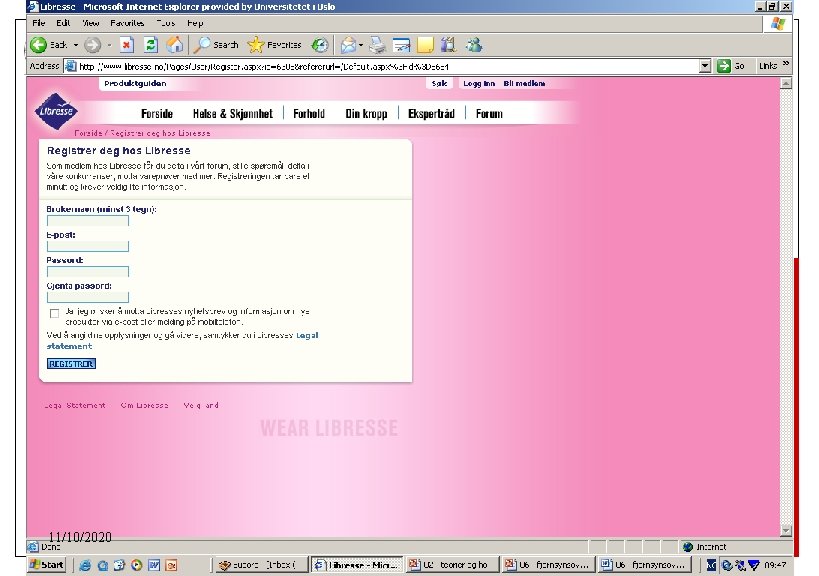Open the Legal Statement footer link
819x576 pixels.
(x=75, y=405)
